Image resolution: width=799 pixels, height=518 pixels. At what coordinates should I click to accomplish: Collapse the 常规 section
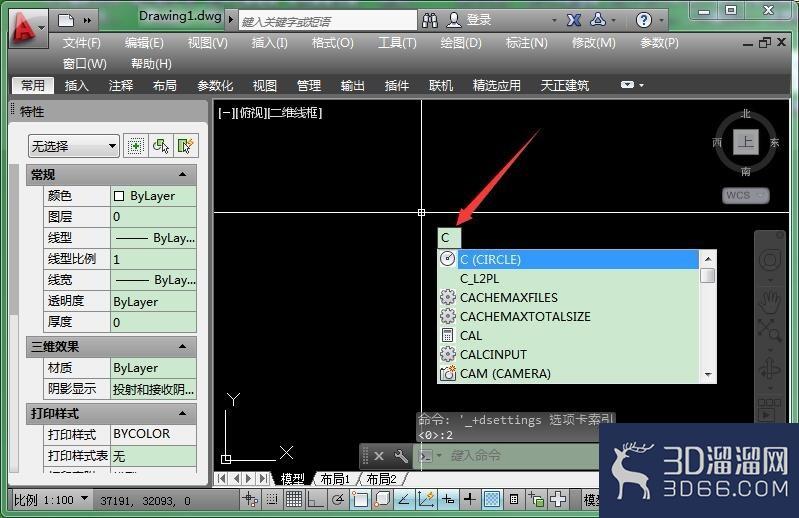pos(182,175)
